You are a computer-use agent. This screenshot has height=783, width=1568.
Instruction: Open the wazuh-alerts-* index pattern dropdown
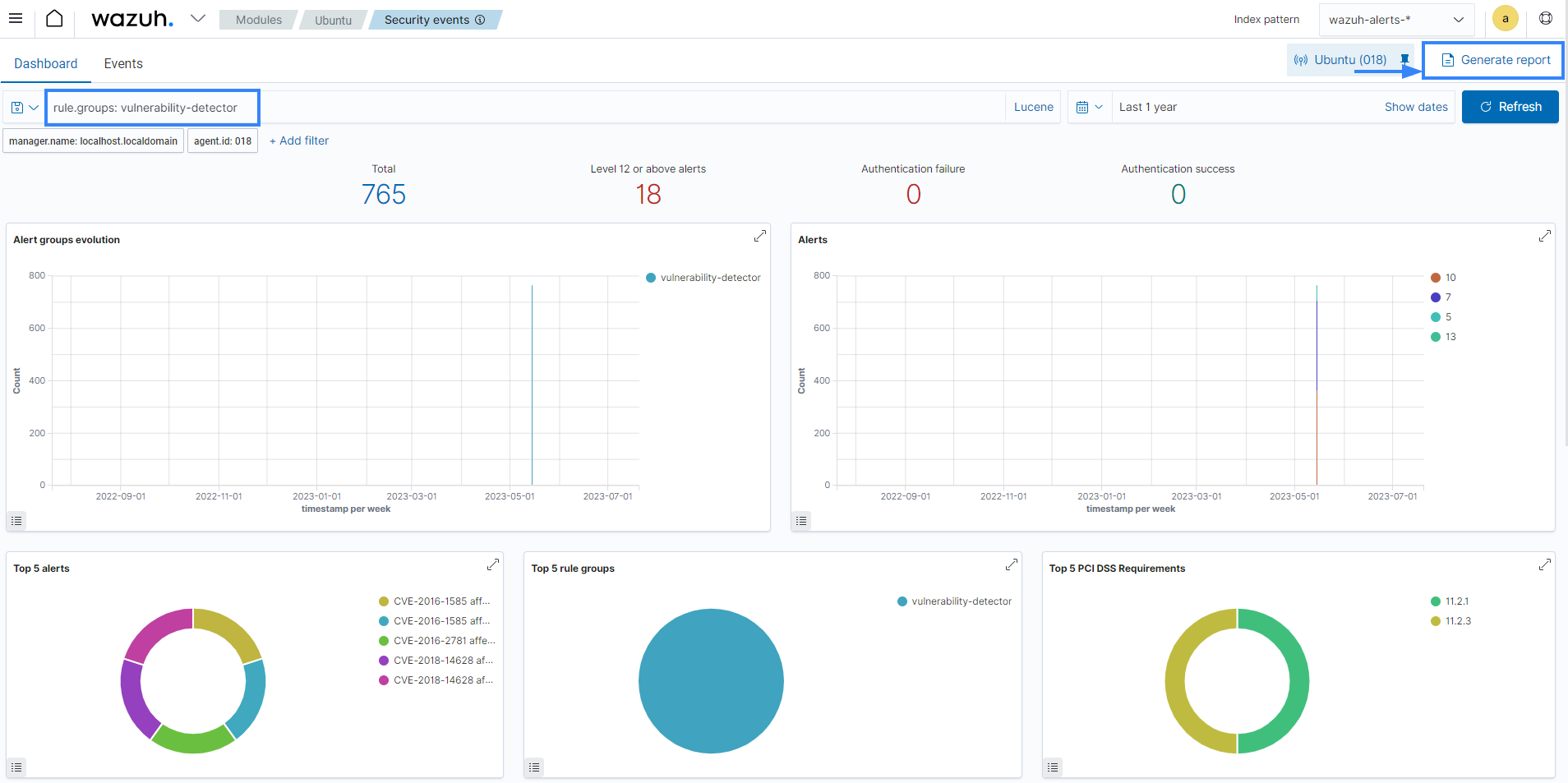pos(1395,20)
